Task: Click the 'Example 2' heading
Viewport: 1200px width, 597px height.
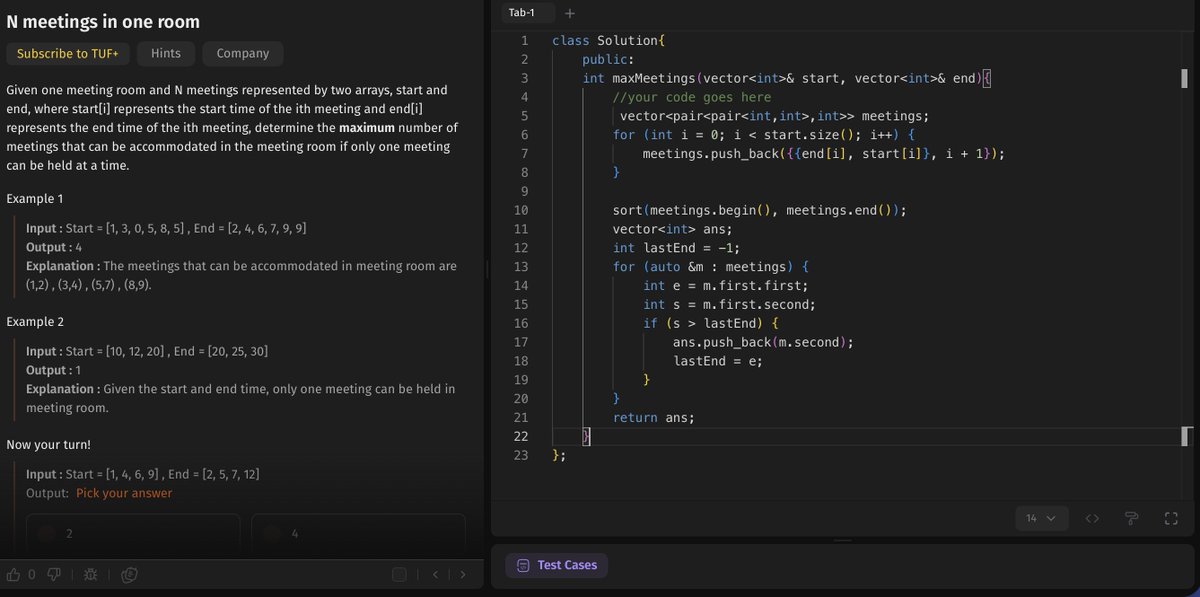Action: (35, 322)
